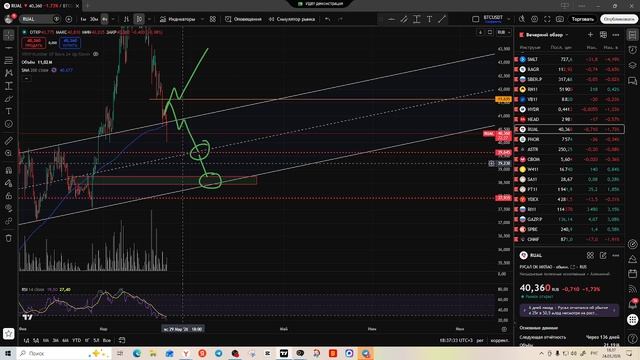Screen dimensions: 640x360
Task: Select the YTD date range
Action: click(x=76, y=340)
